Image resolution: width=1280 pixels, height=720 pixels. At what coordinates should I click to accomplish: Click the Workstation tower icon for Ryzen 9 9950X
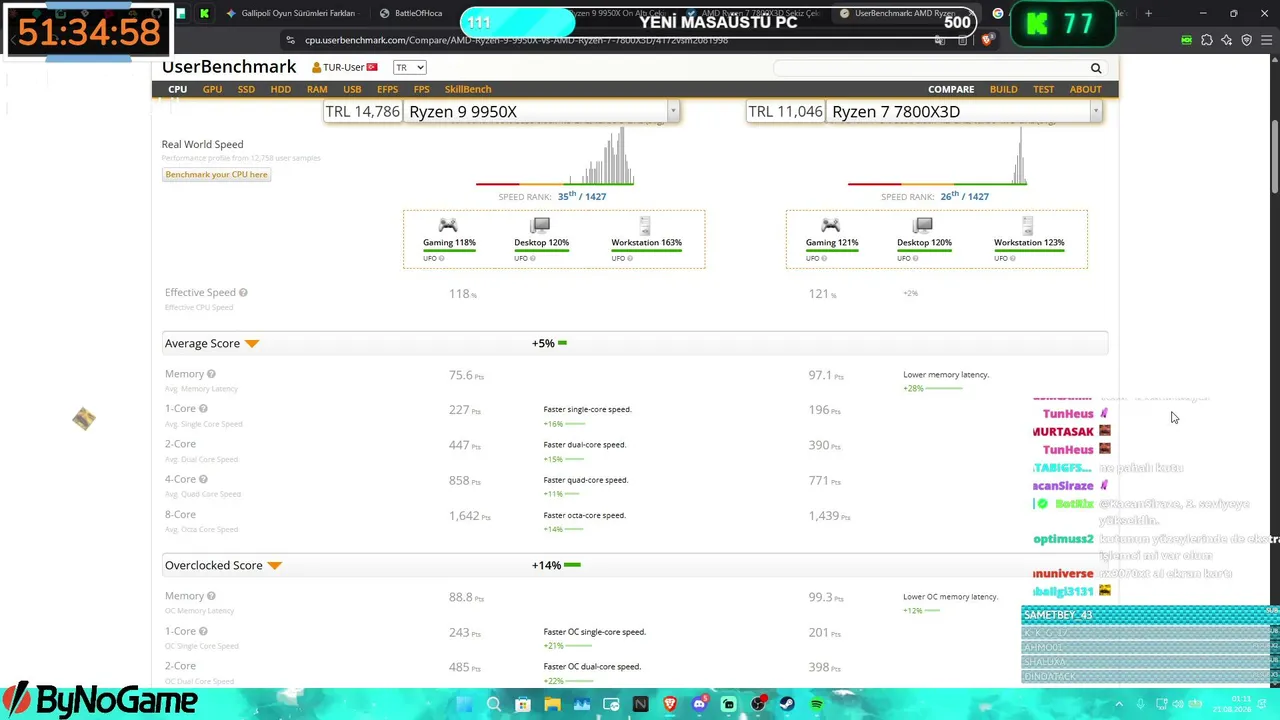(645, 226)
